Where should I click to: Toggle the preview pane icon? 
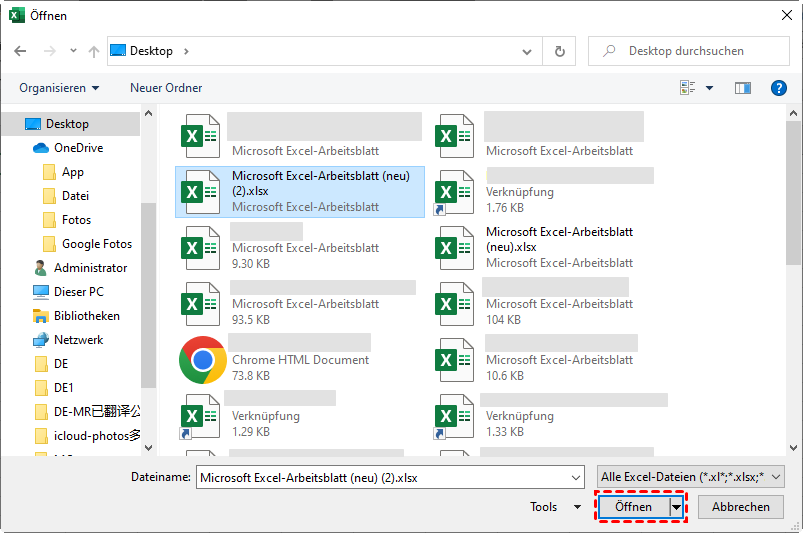[x=742, y=88]
